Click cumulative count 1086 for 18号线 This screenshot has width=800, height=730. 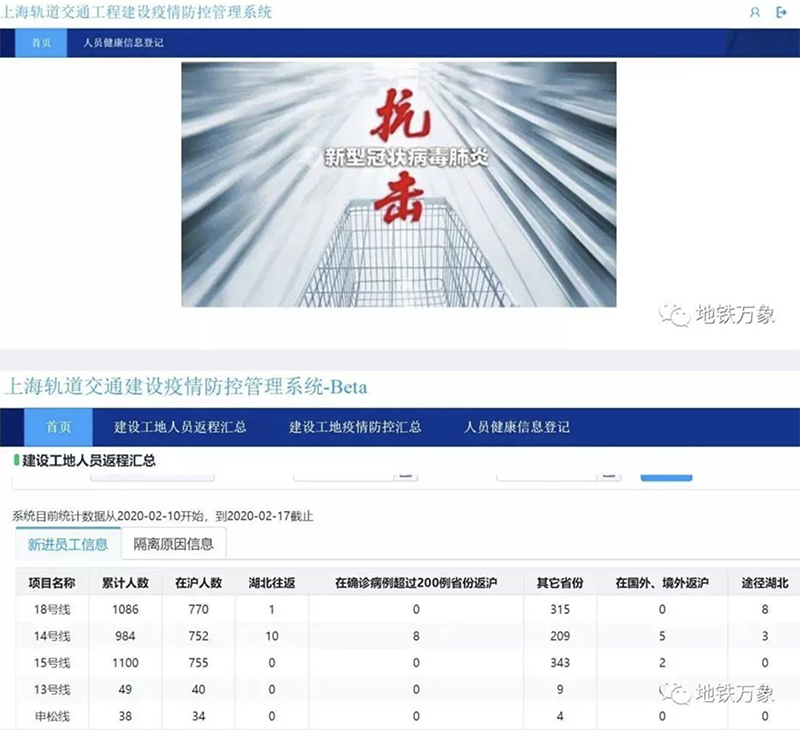(126, 610)
